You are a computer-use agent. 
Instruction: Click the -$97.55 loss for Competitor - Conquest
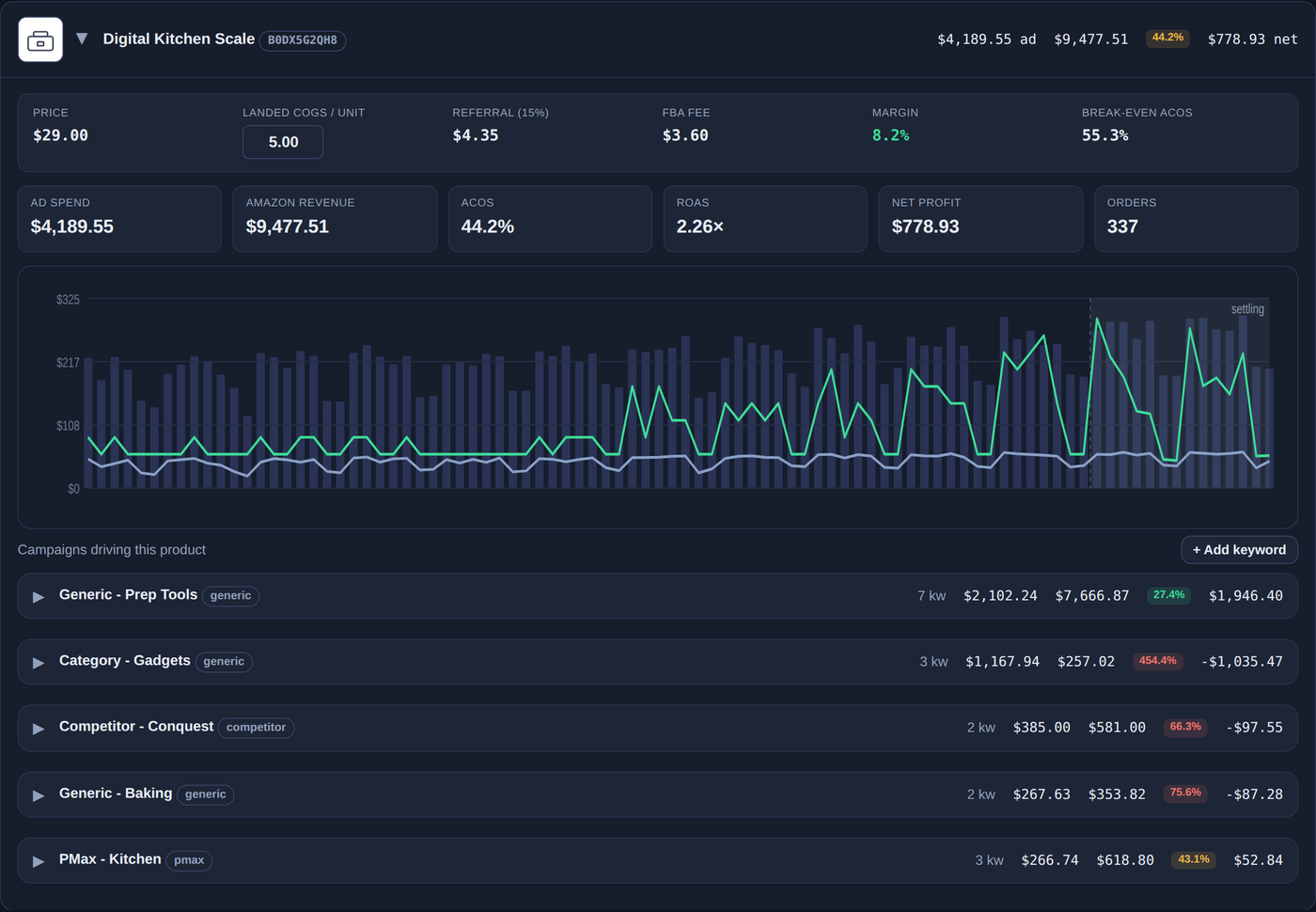[1254, 728]
